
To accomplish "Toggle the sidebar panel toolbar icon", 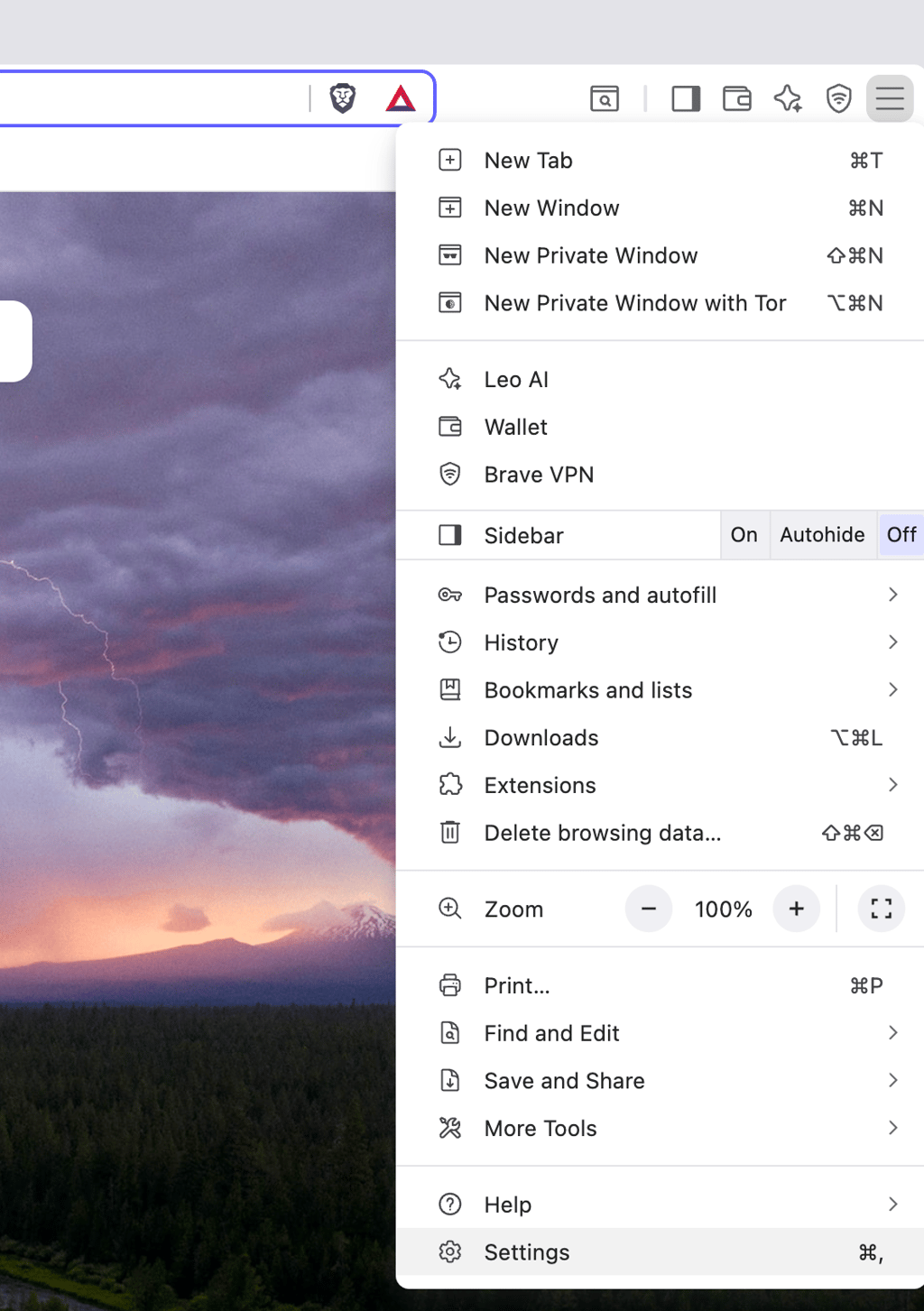I will coord(686,97).
